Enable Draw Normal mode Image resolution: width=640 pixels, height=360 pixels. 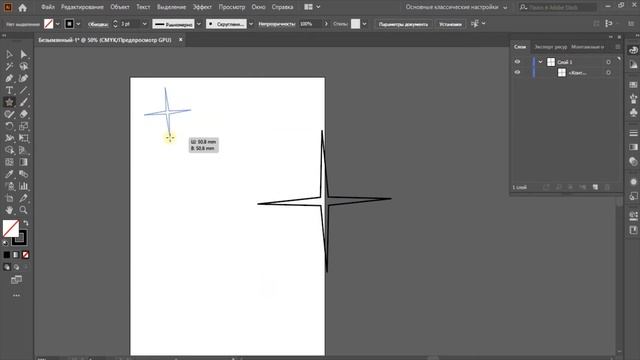coord(7,267)
